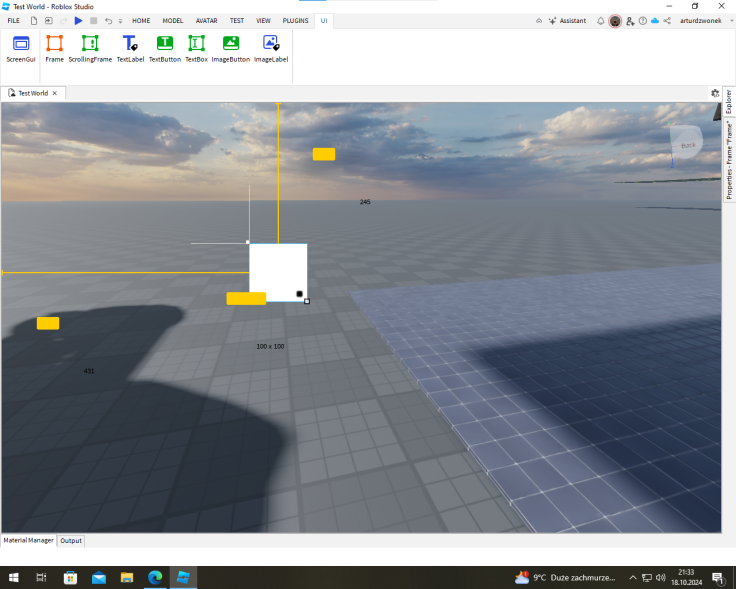Open Task View on the taskbar

click(x=41, y=577)
